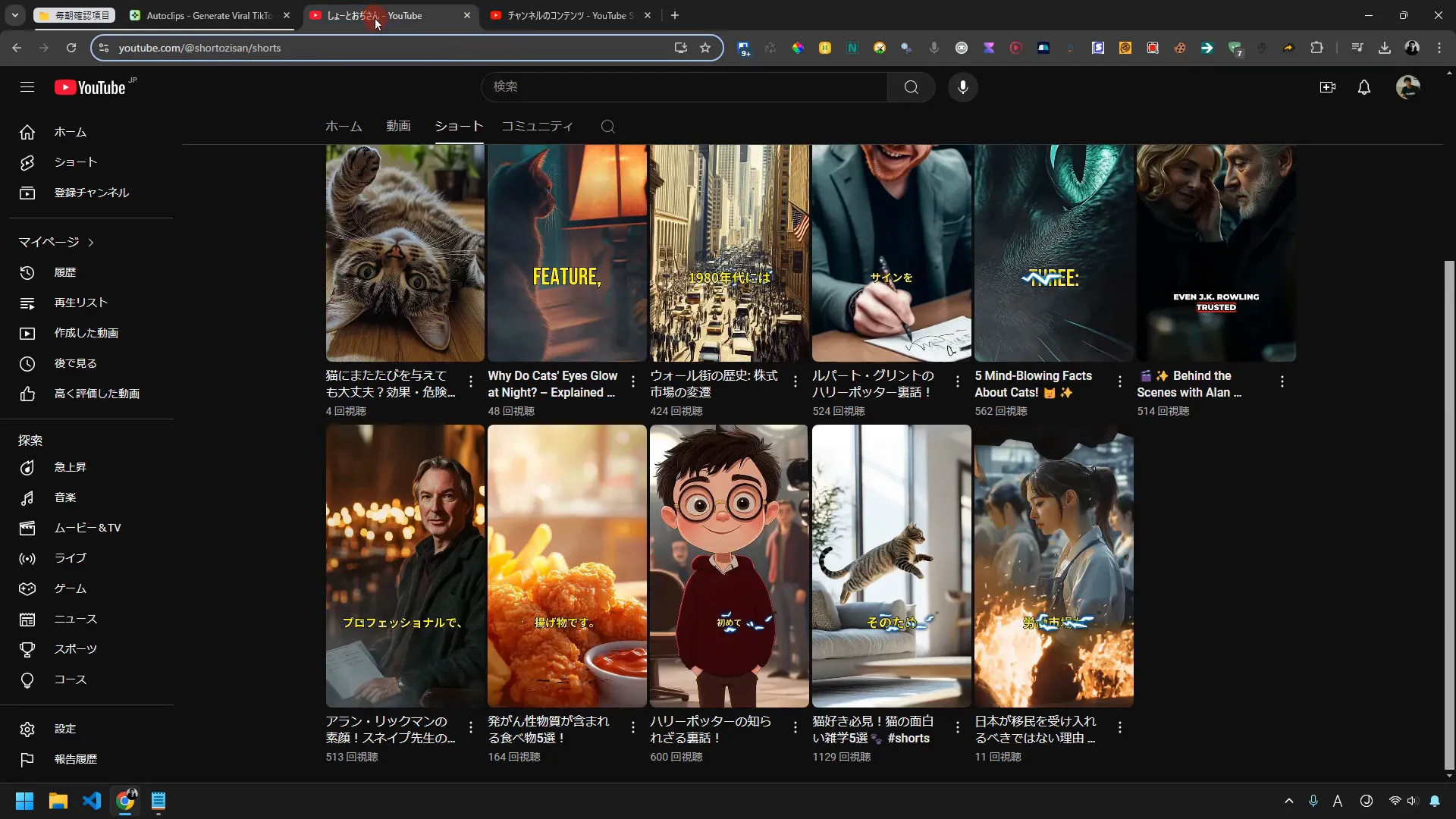Open options menu for Why Do Cats' Eyes Glow

pyautogui.click(x=633, y=381)
